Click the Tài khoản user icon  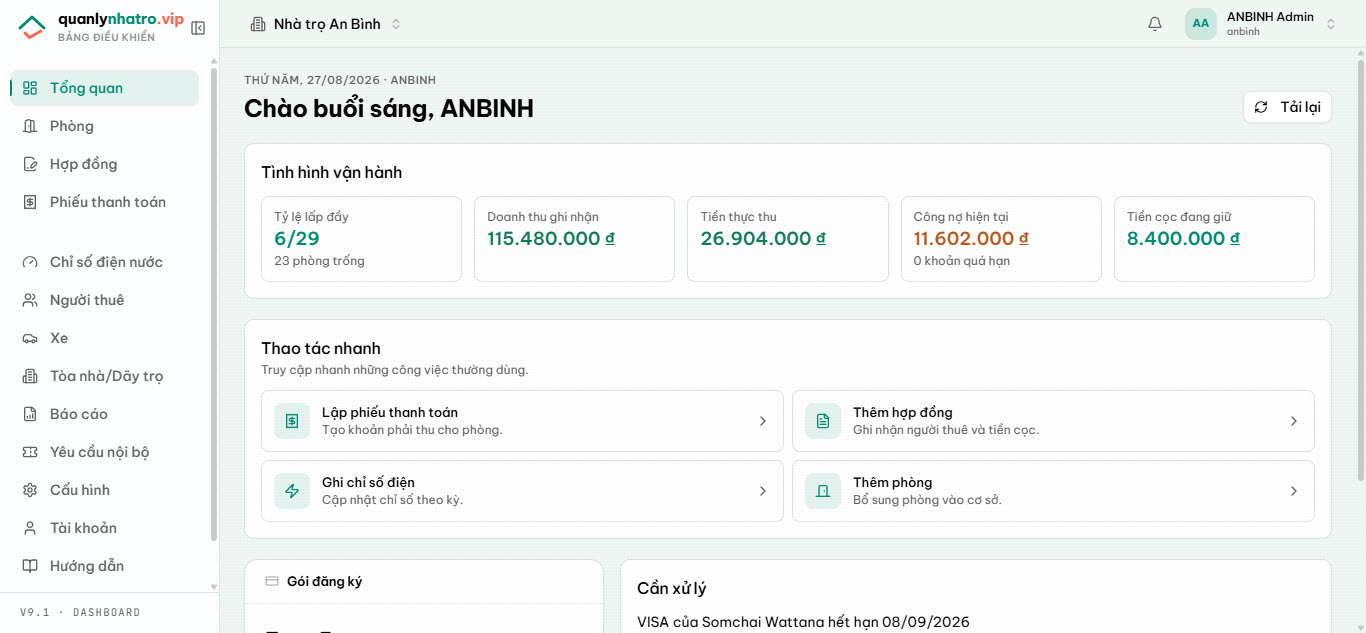30,528
